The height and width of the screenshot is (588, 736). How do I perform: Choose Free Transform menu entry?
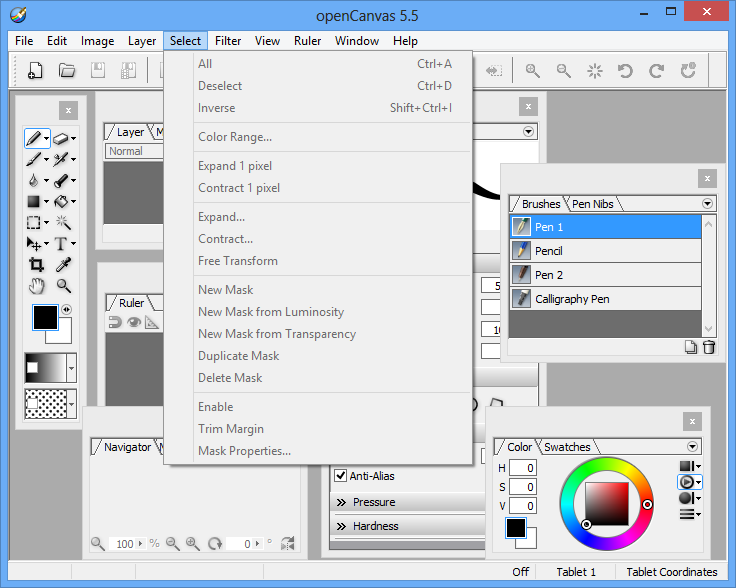332,261
